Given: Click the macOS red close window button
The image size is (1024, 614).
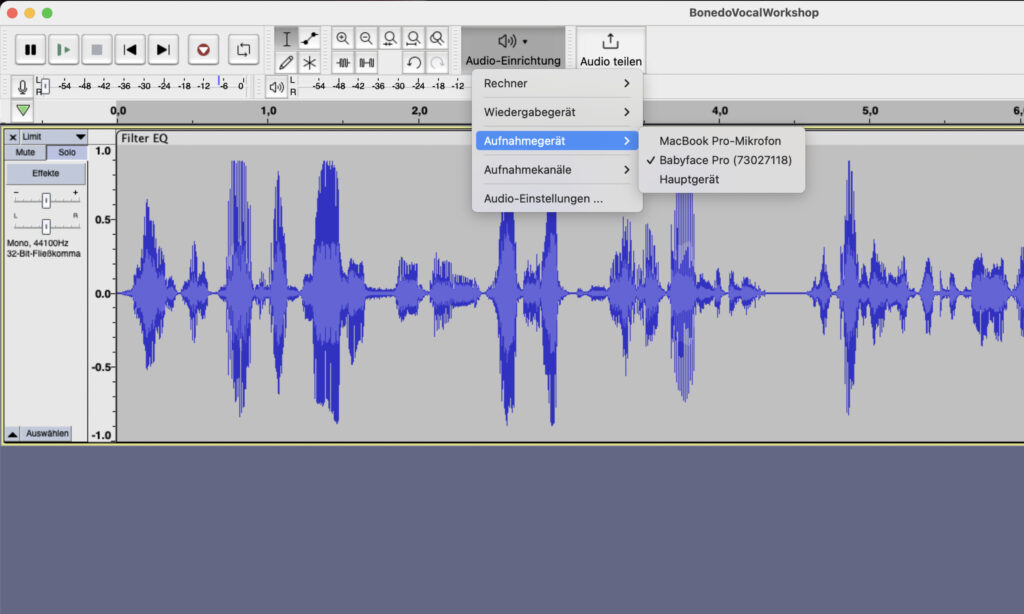Looking at the screenshot, I should click(12, 12).
